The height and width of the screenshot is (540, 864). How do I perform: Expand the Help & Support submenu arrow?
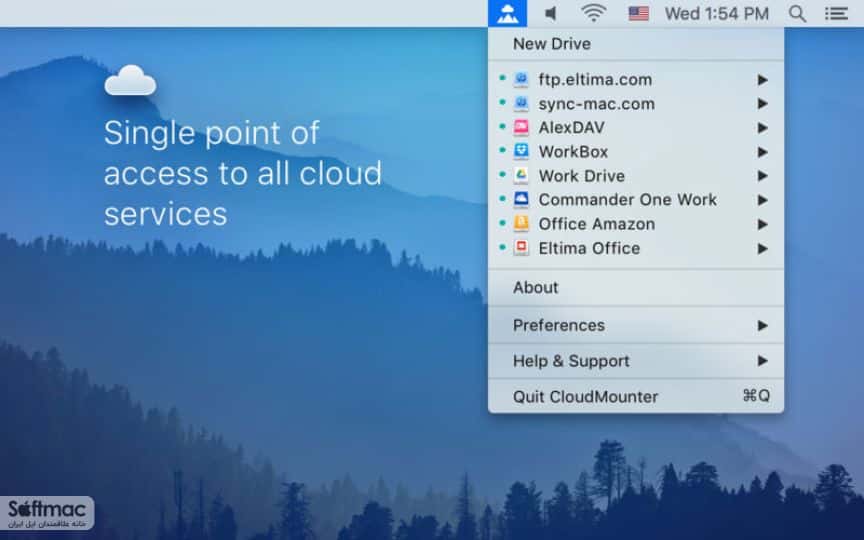tap(763, 361)
